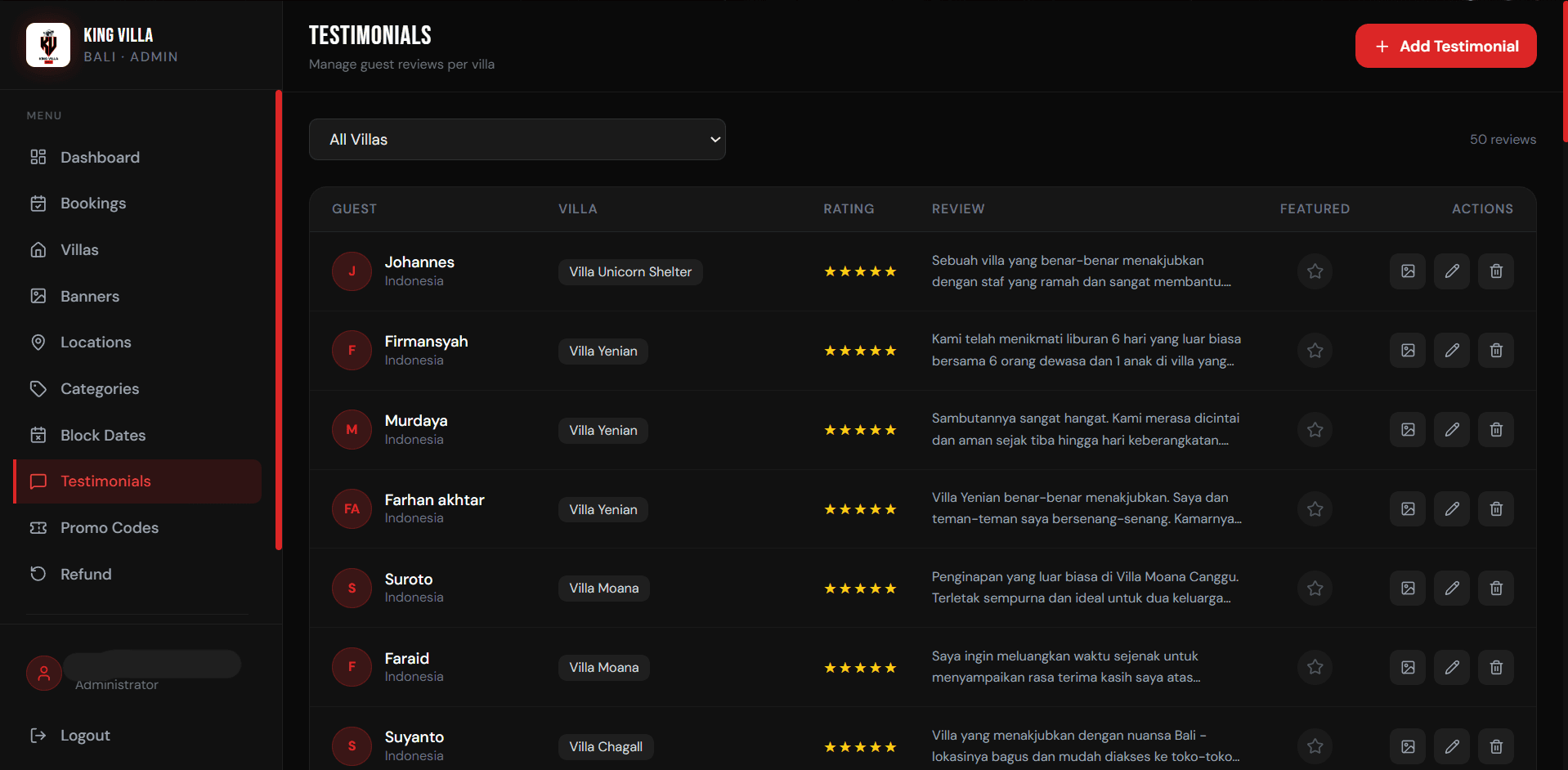
Task: Open image for Suyanto testimonial
Action: (x=1408, y=746)
